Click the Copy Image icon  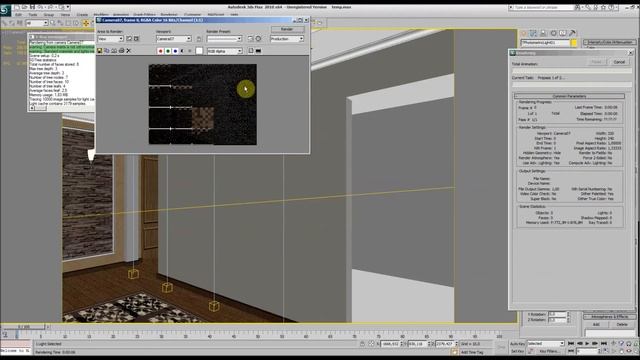107,51
